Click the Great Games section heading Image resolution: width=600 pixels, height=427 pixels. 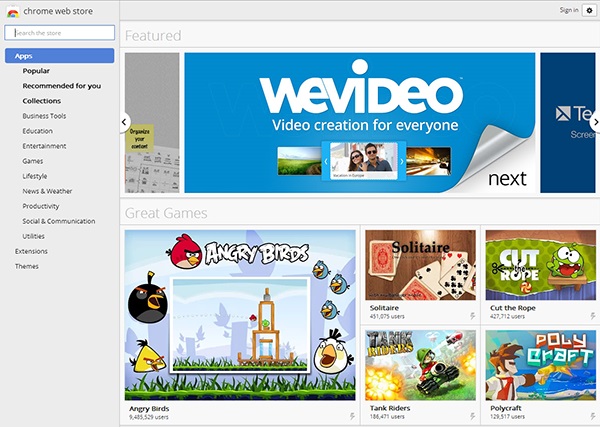[x=166, y=213]
